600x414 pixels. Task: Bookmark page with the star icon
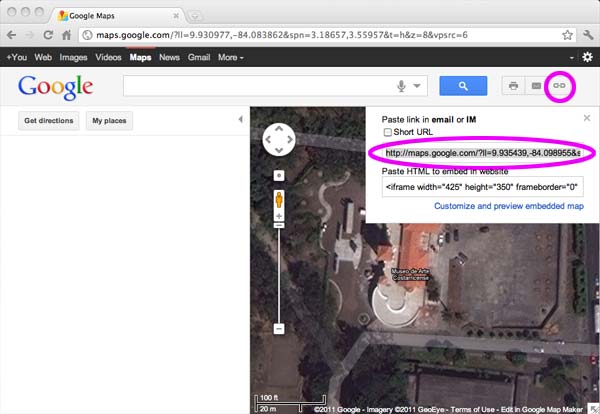point(567,35)
